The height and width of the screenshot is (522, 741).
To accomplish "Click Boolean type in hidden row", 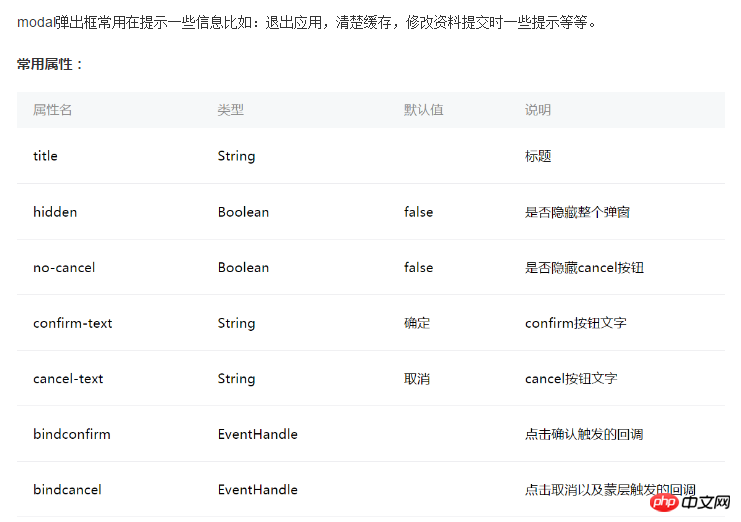I will tap(243, 212).
